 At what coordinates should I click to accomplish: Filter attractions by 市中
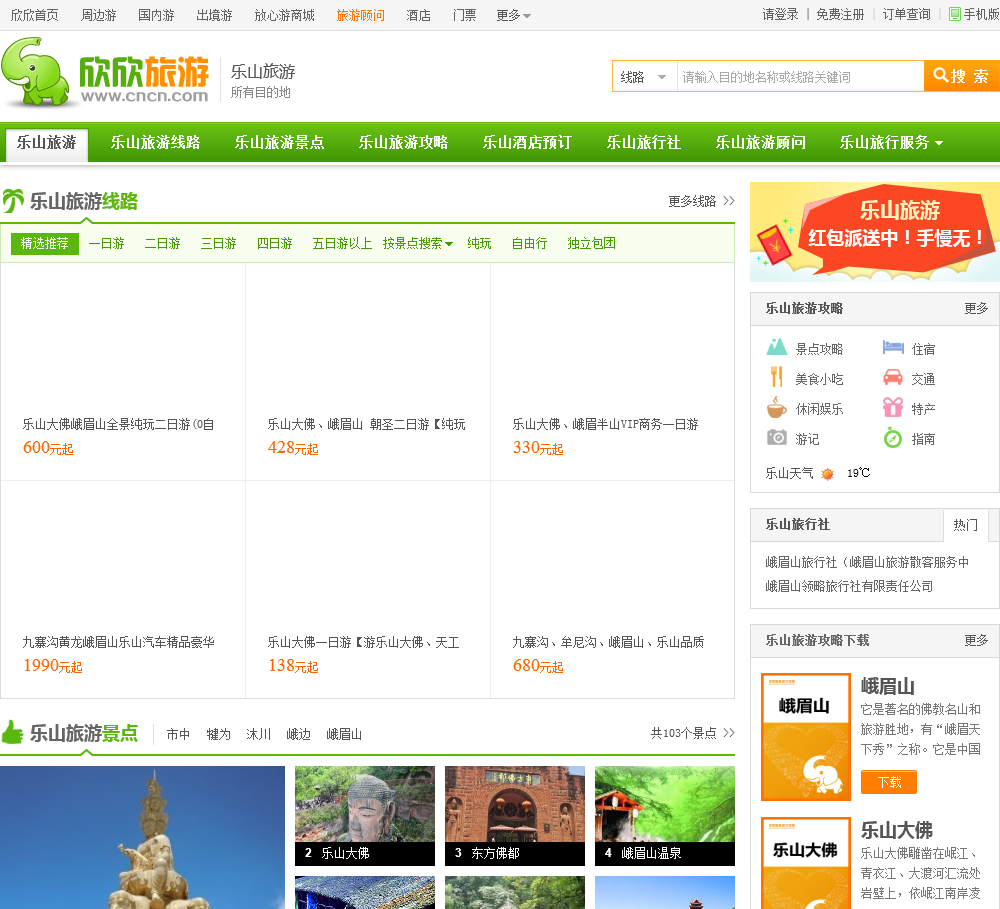tap(178, 734)
